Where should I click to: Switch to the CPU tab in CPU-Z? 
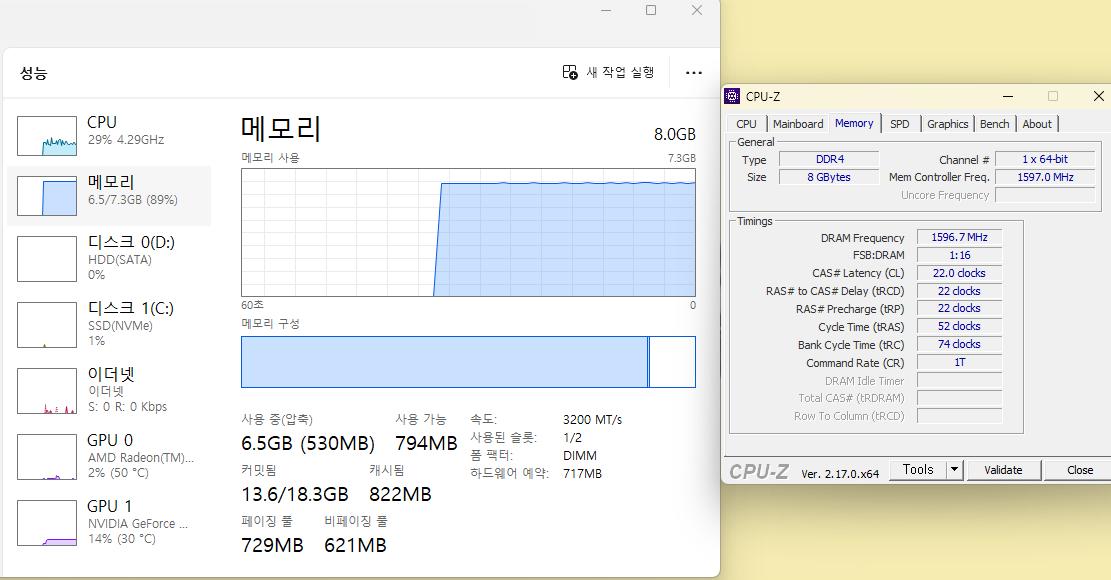pyautogui.click(x=746, y=124)
